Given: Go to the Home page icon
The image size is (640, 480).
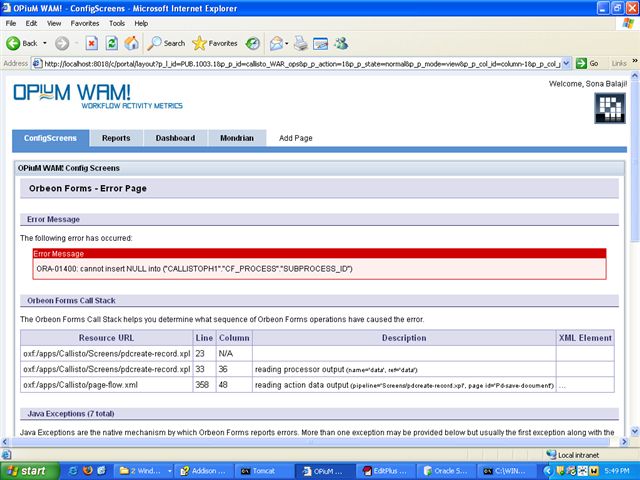Looking at the screenshot, I should click(131, 43).
